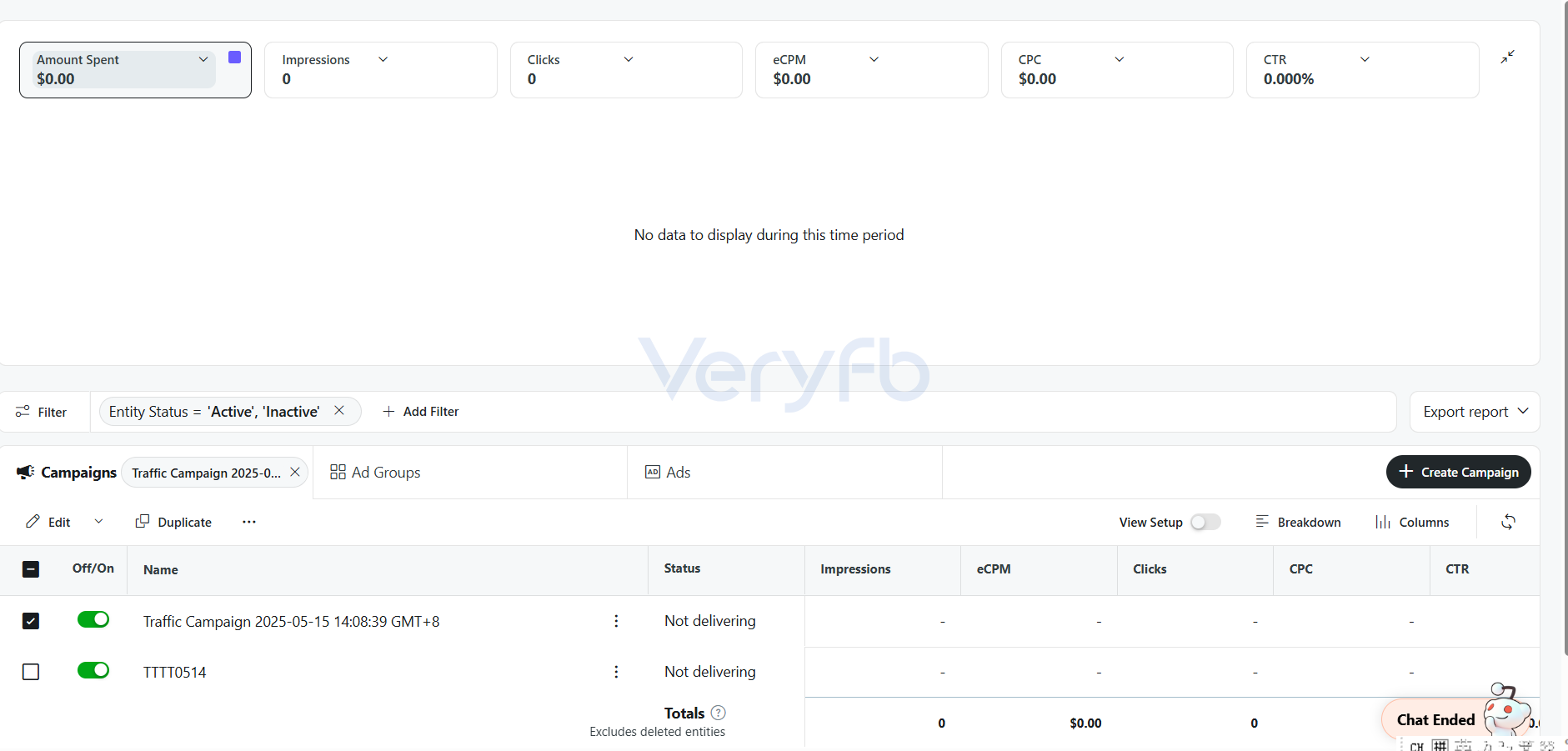This screenshot has width=1568, height=751.
Task: Turn off the Traffic Campaign 2025-05-15 toggle
Action: coord(93,619)
